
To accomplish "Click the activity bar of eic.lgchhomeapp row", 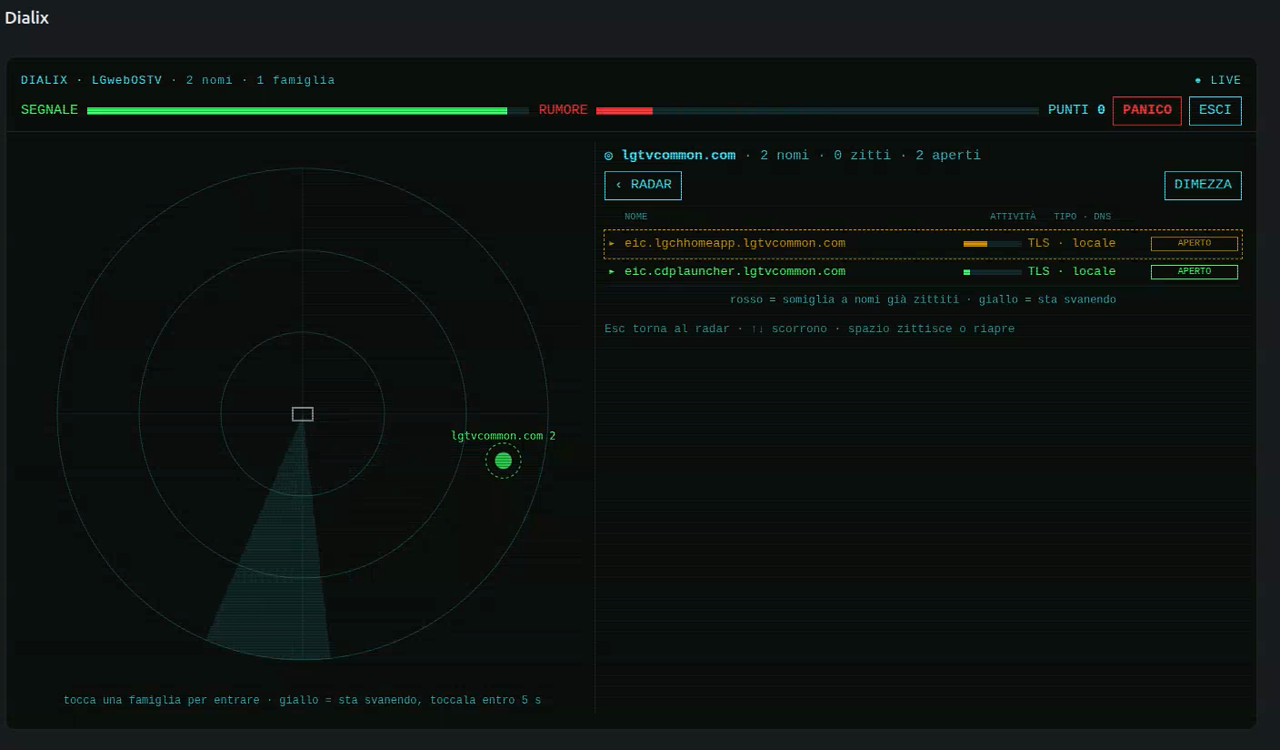I will (992, 244).
